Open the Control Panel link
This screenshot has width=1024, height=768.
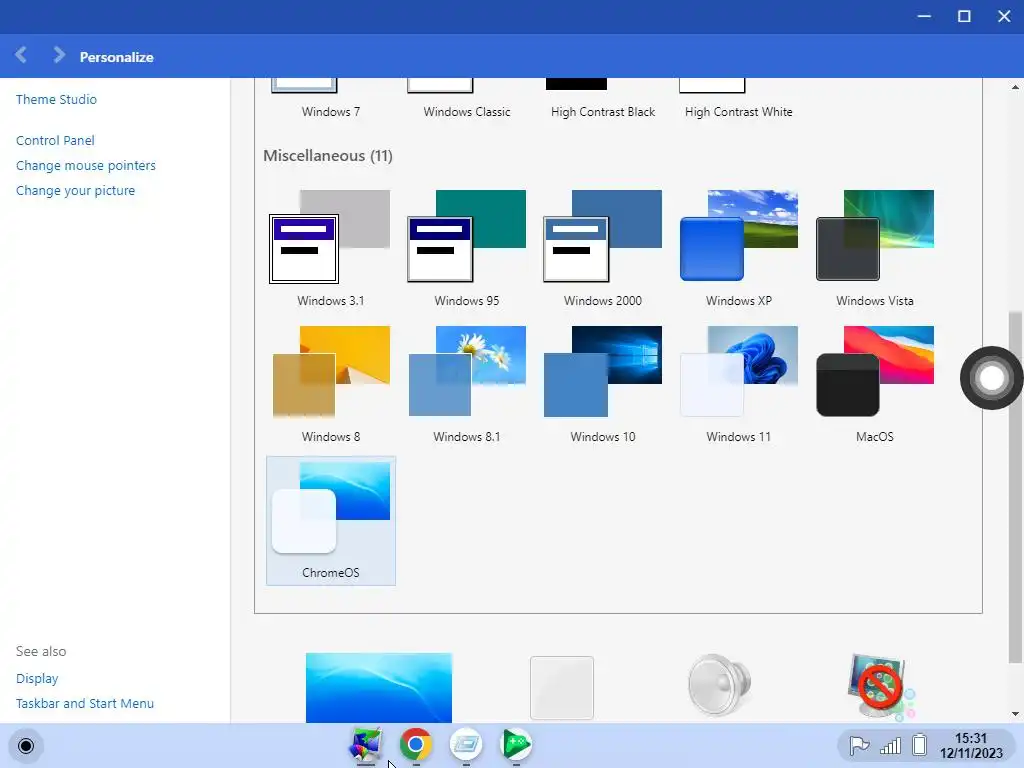click(55, 140)
